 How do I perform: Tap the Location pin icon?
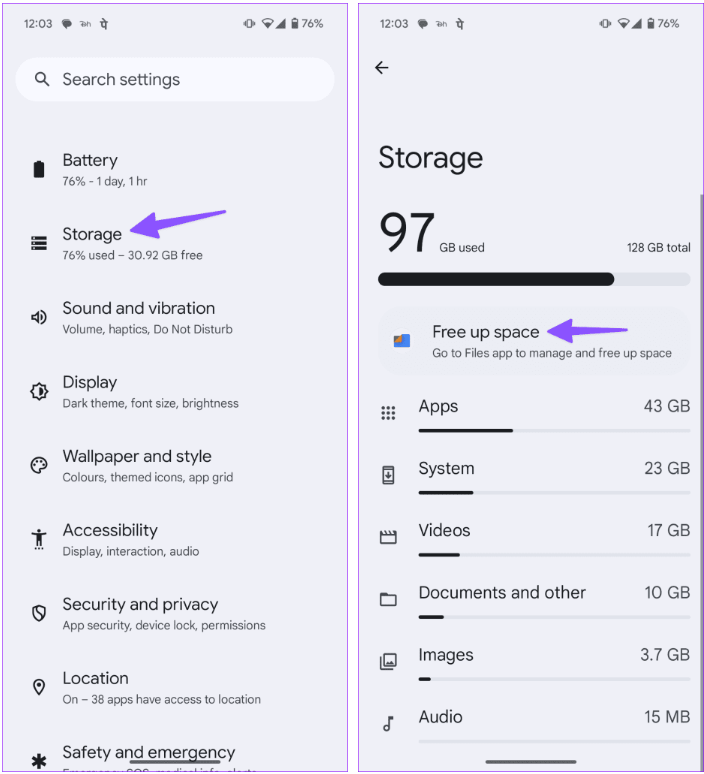coord(39,687)
